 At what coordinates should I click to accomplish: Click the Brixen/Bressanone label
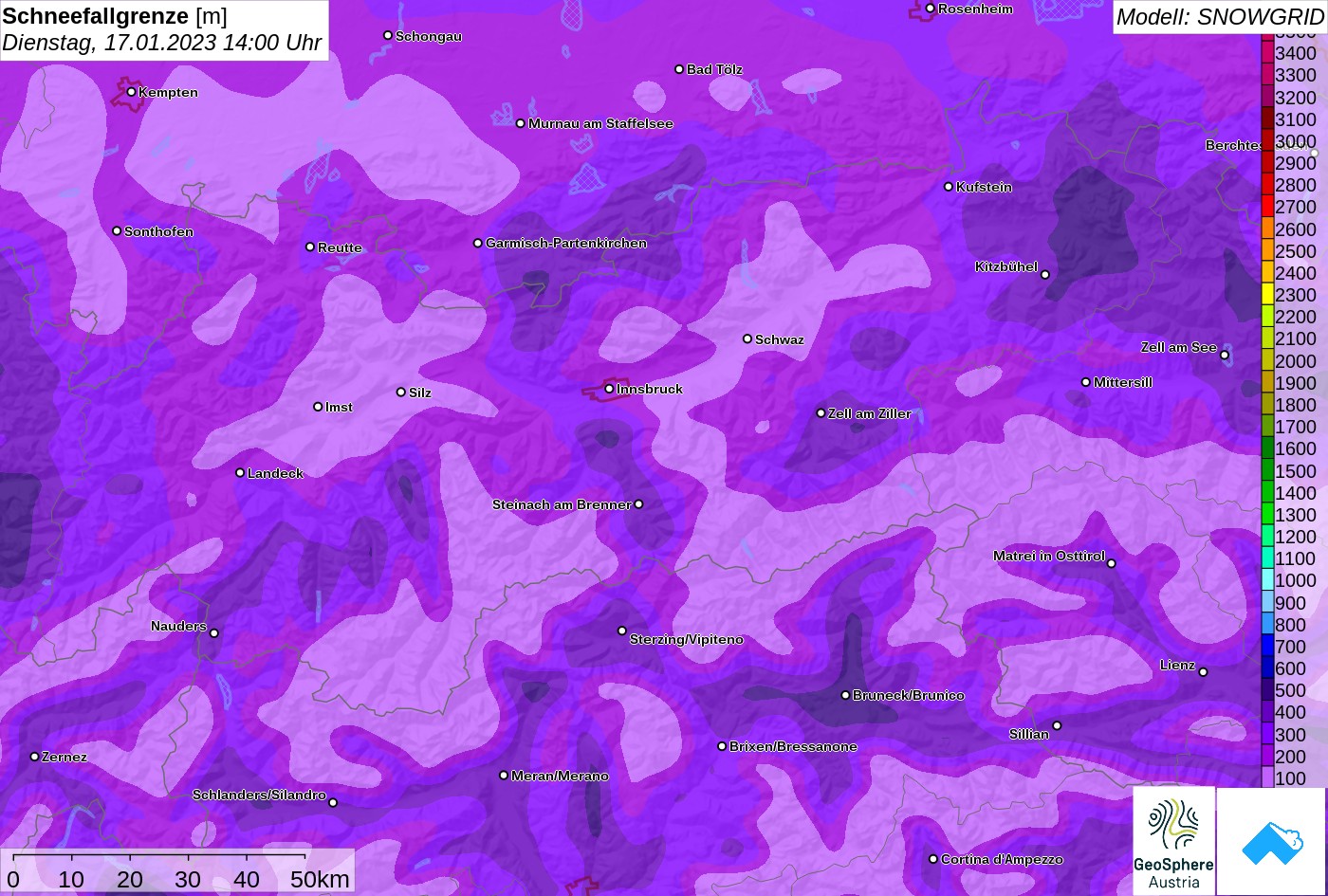793,746
